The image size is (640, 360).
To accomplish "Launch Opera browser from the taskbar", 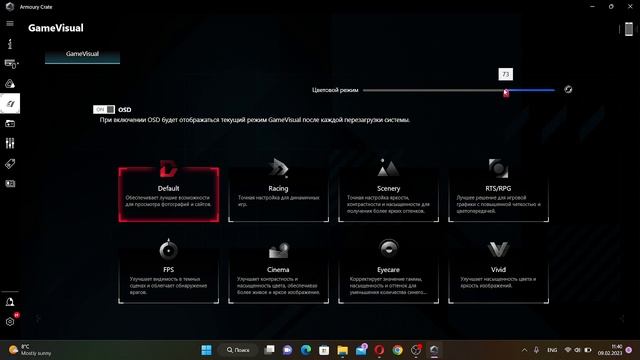I will [x=379, y=350].
